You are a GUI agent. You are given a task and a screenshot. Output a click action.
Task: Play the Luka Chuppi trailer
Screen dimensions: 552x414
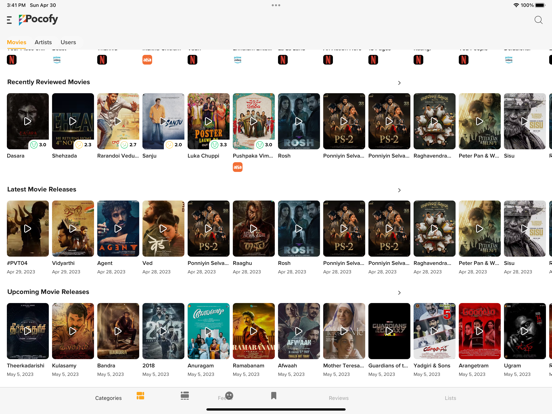[208, 121]
